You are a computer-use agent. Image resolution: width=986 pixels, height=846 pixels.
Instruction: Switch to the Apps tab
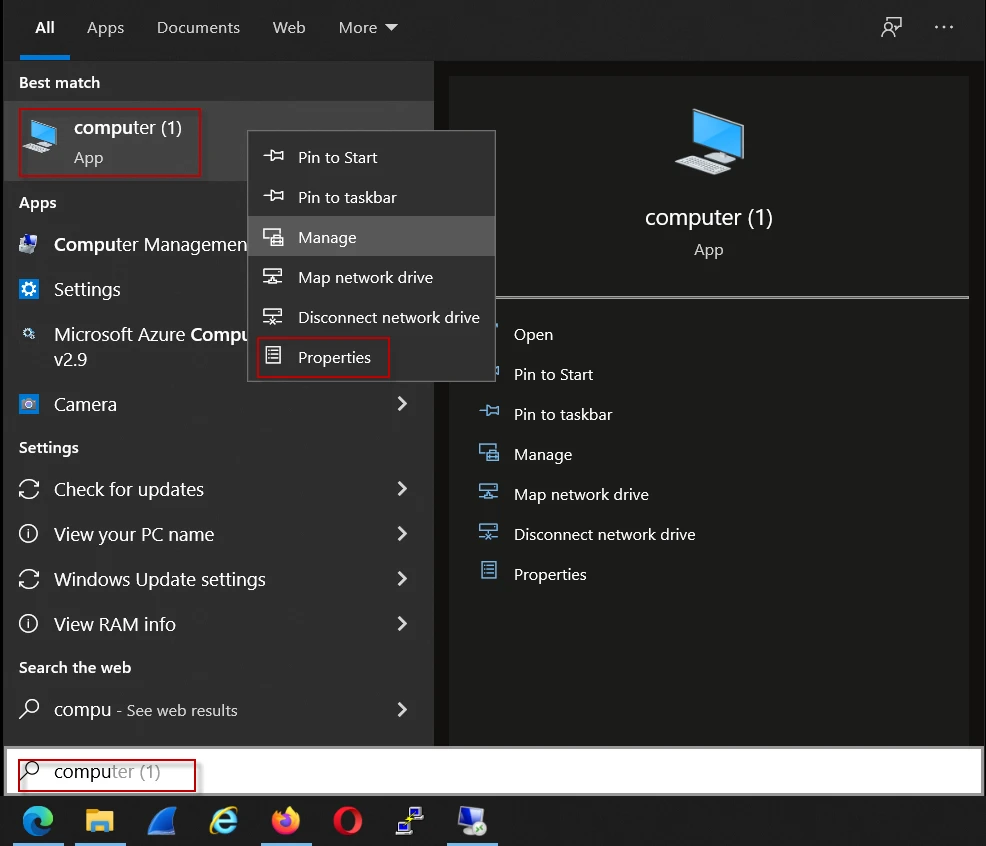coord(105,28)
